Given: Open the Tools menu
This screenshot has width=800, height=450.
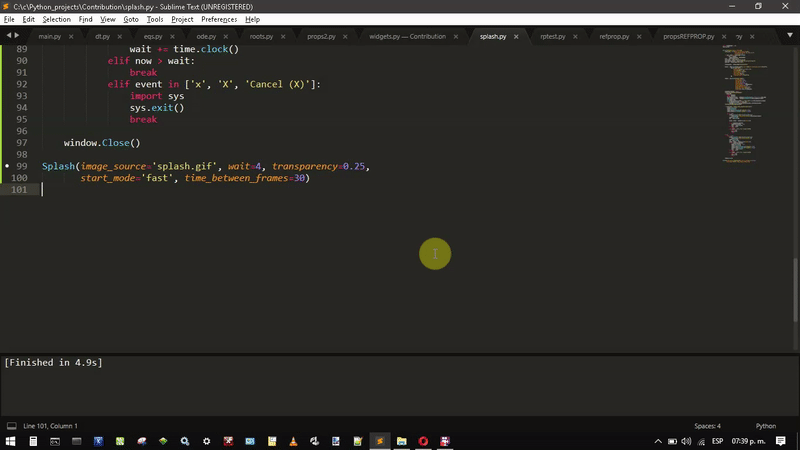Looking at the screenshot, I should (x=155, y=19).
